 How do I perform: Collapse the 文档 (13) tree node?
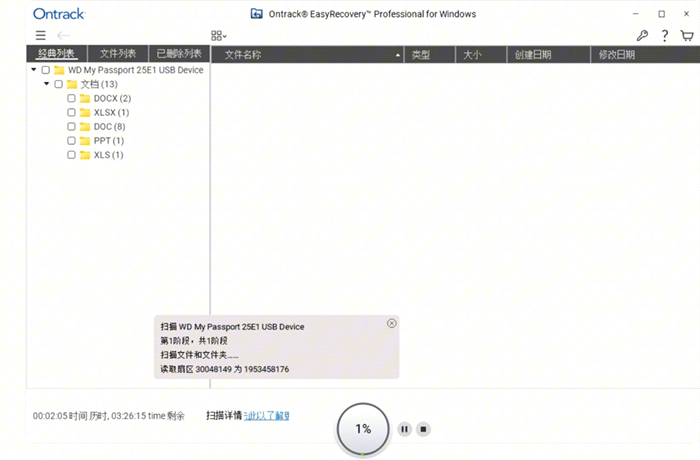pyautogui.click(x=46, y=84)
